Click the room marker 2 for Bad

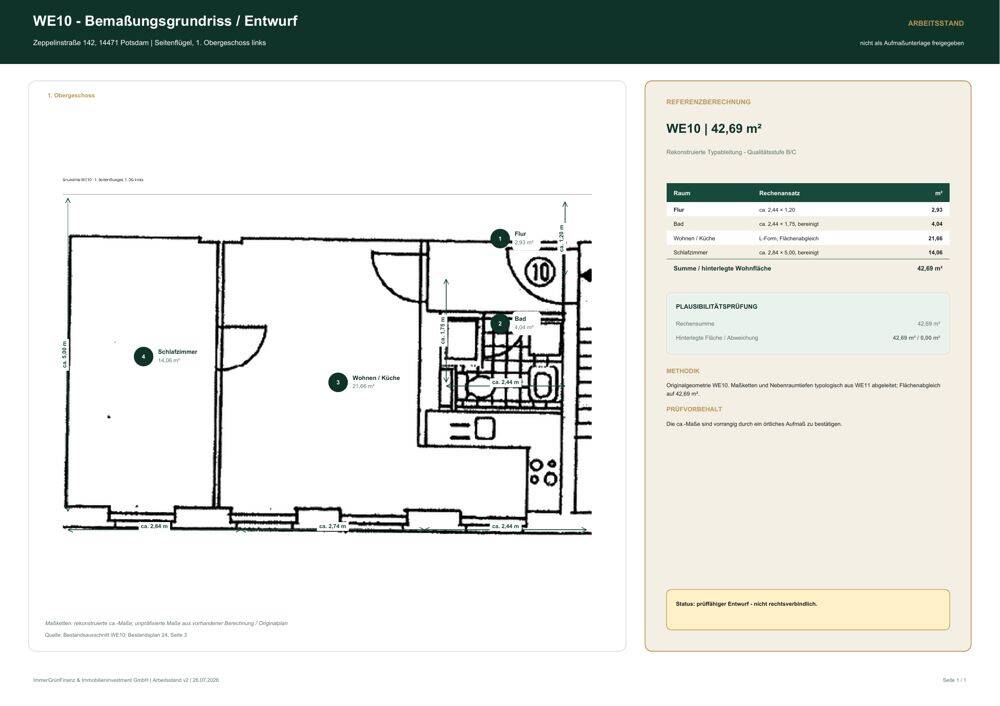[500, 324]
